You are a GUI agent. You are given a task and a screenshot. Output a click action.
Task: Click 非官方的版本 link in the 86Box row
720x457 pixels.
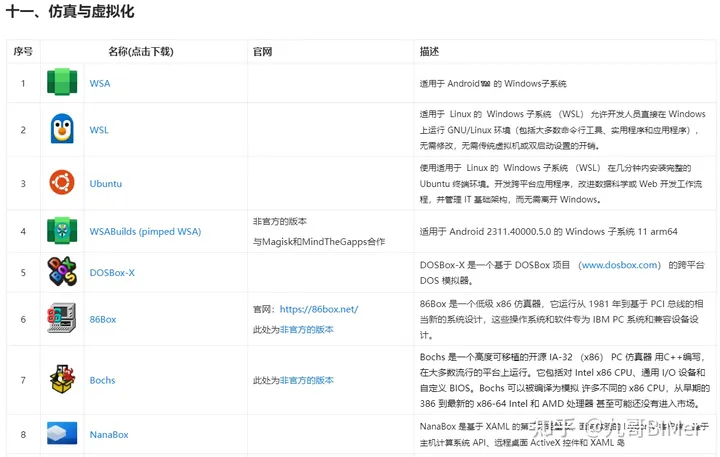[307, 329]
